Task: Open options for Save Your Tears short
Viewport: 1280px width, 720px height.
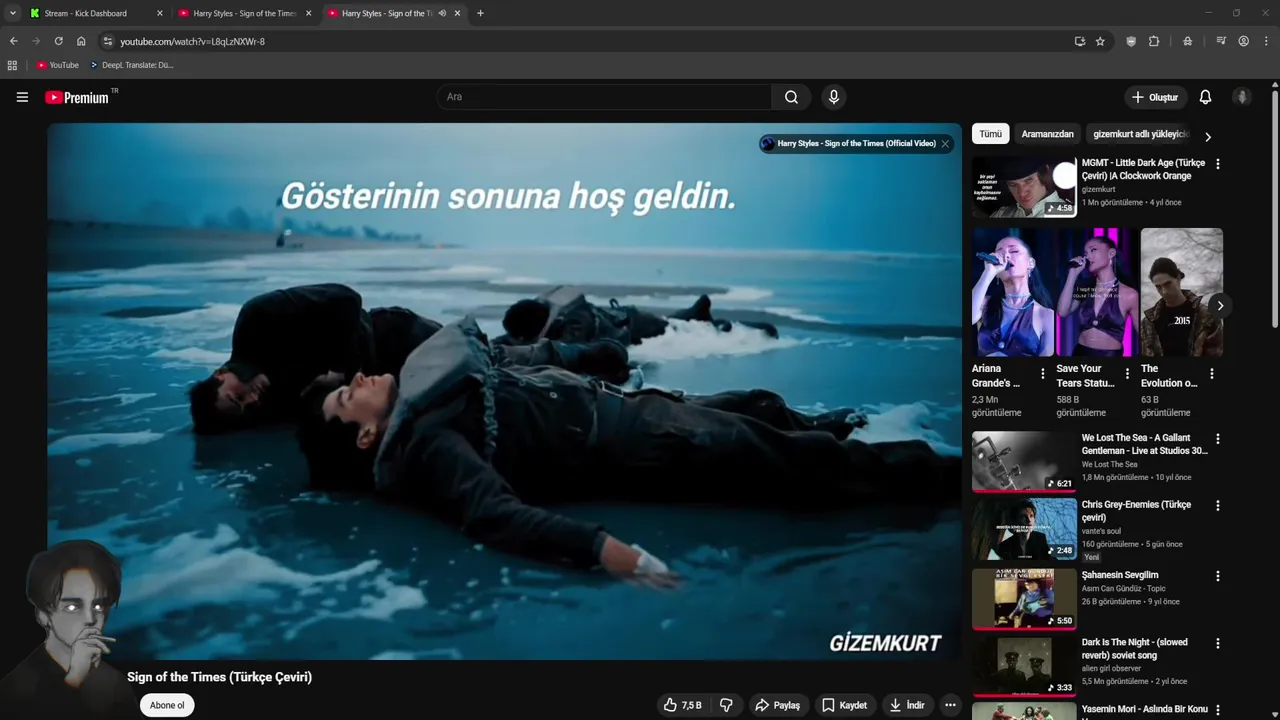Action: (x=1127, y=374)
